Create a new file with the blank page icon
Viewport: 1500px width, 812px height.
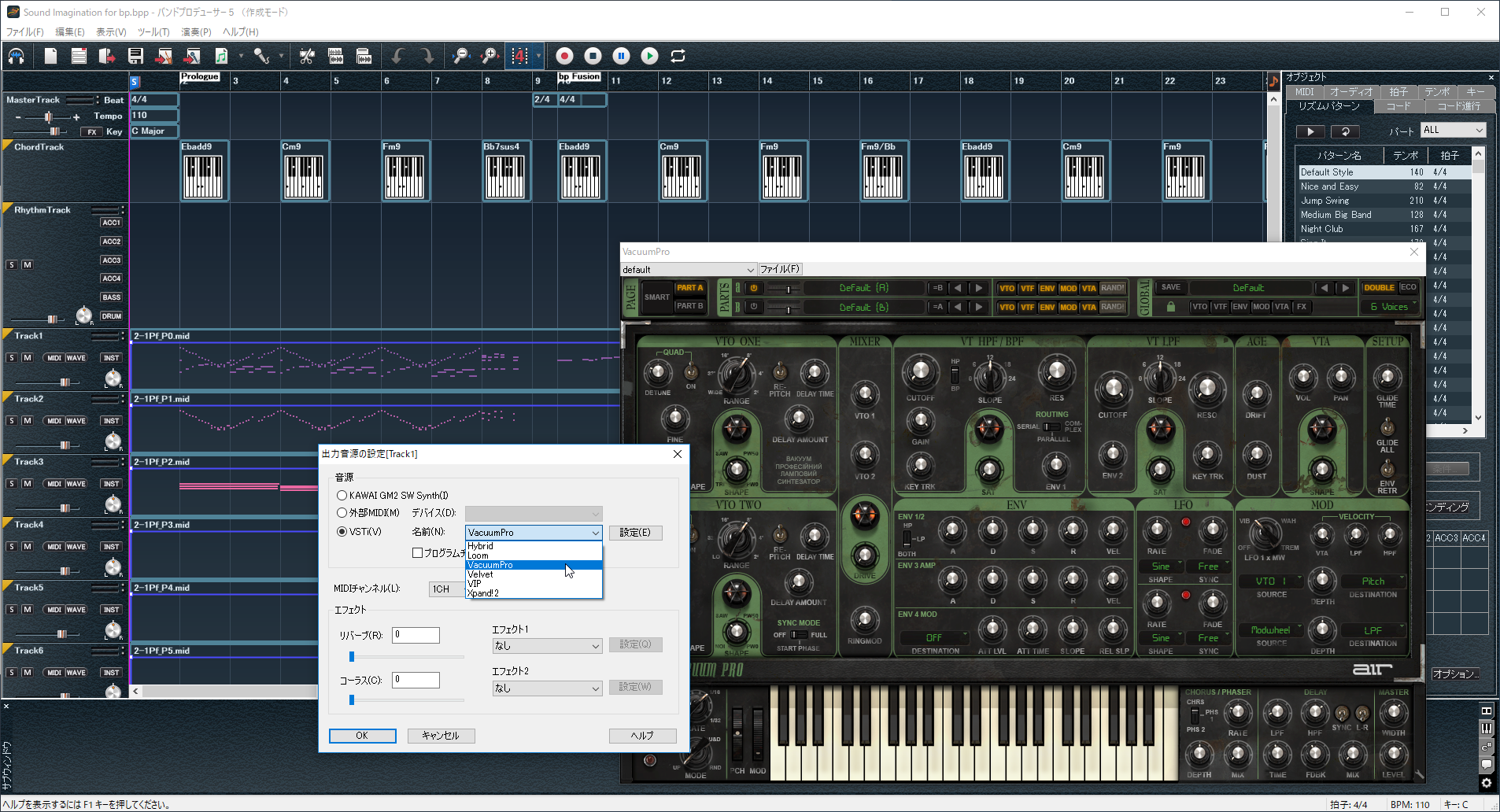[50, 56]
